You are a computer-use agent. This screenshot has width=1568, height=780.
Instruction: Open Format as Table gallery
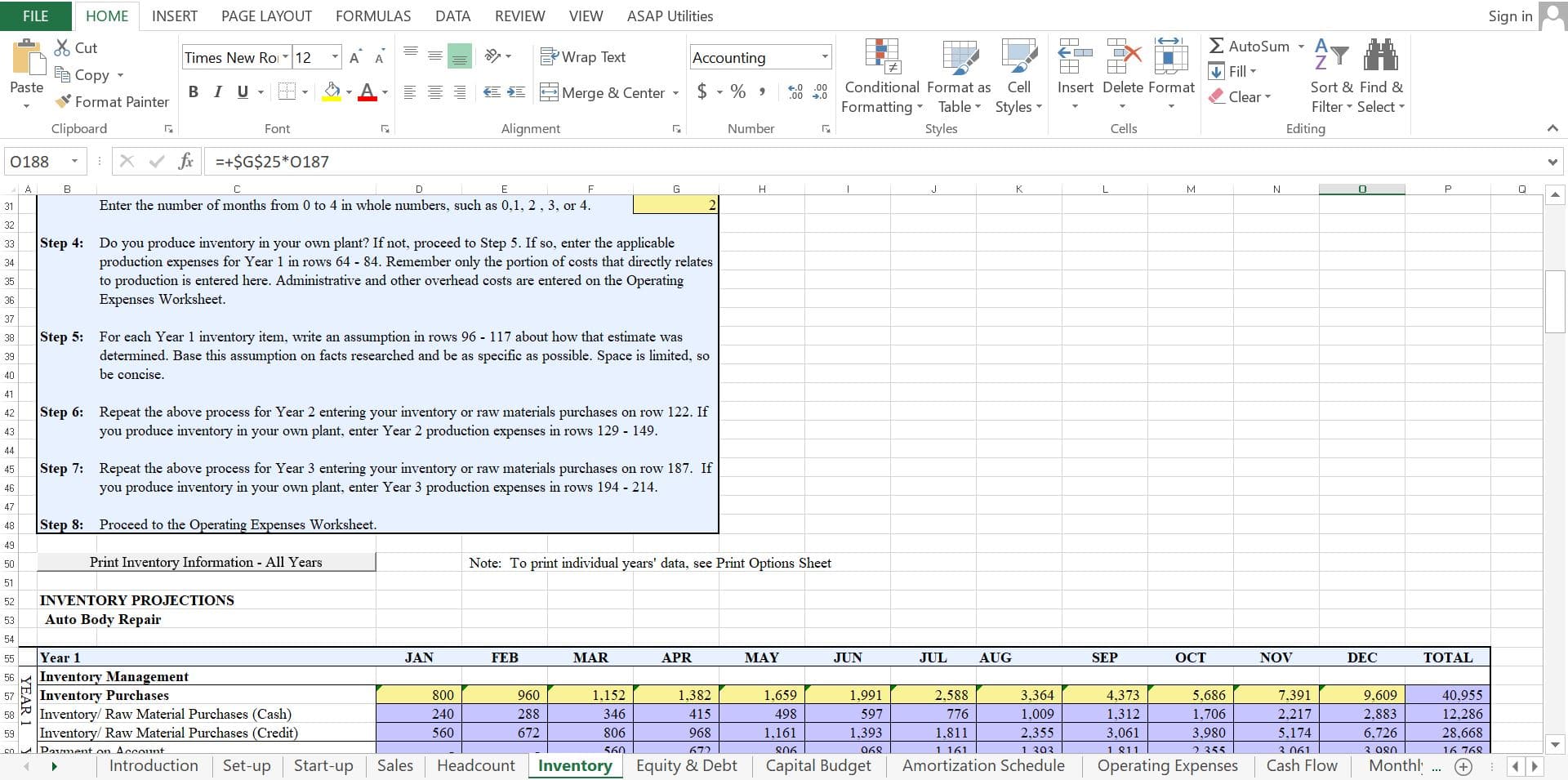[959, 77]
